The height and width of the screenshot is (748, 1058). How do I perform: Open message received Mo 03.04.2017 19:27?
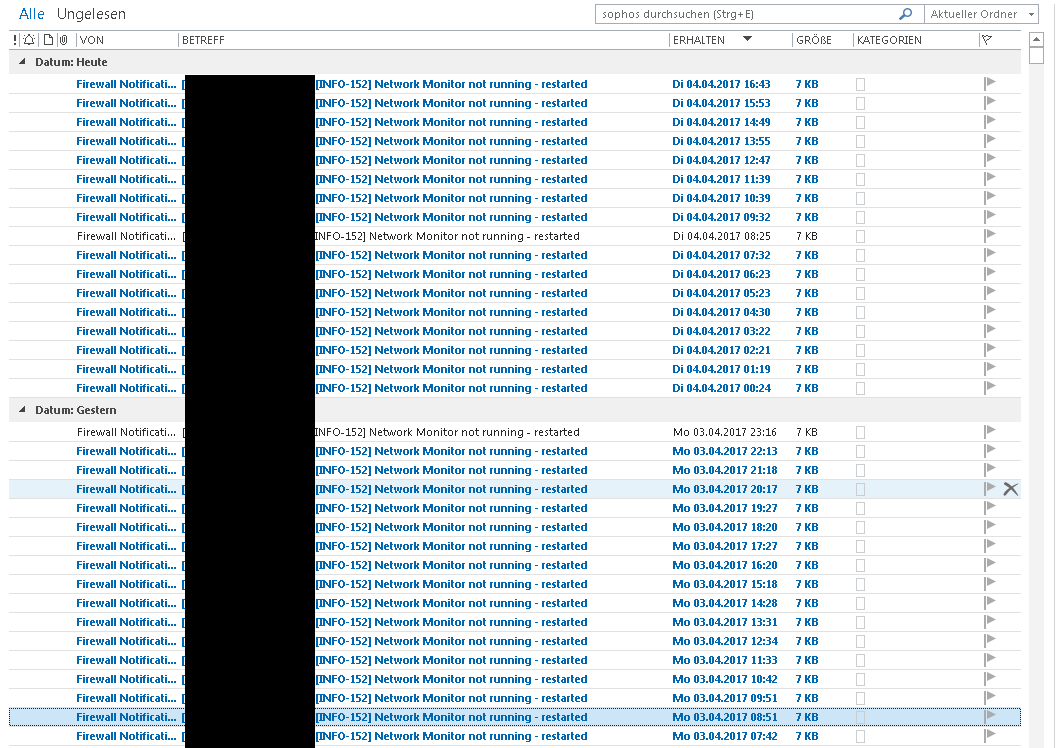coord(515,509)
